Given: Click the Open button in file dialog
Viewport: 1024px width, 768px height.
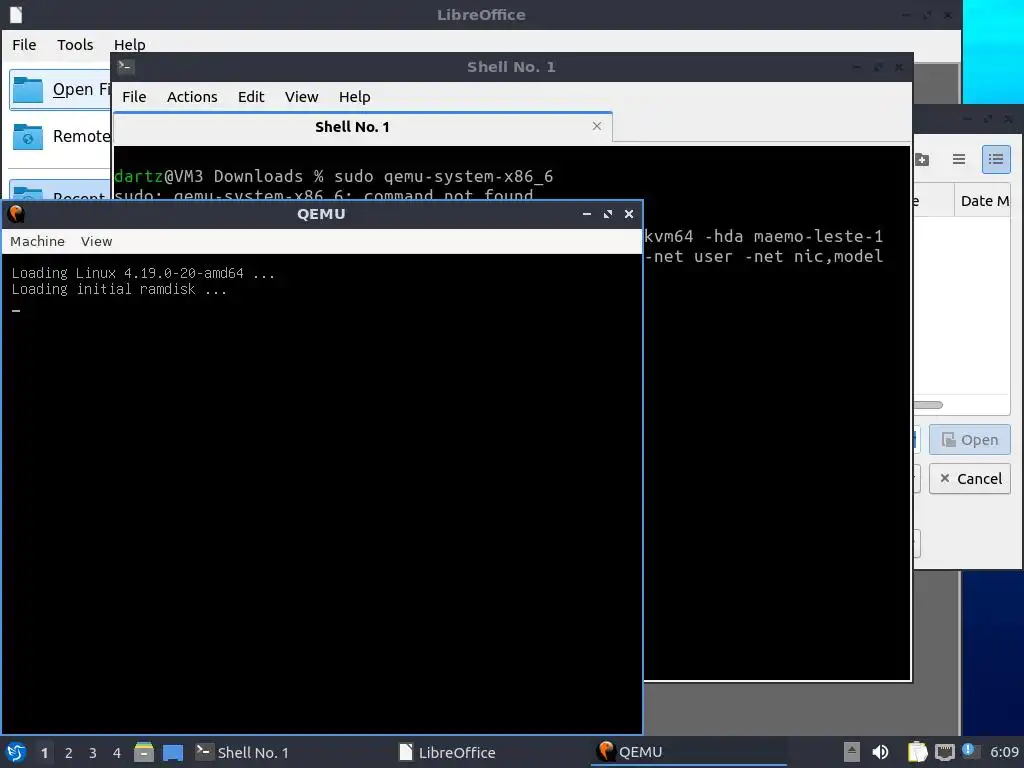Looking at the screenshot, I should (970, 440).
